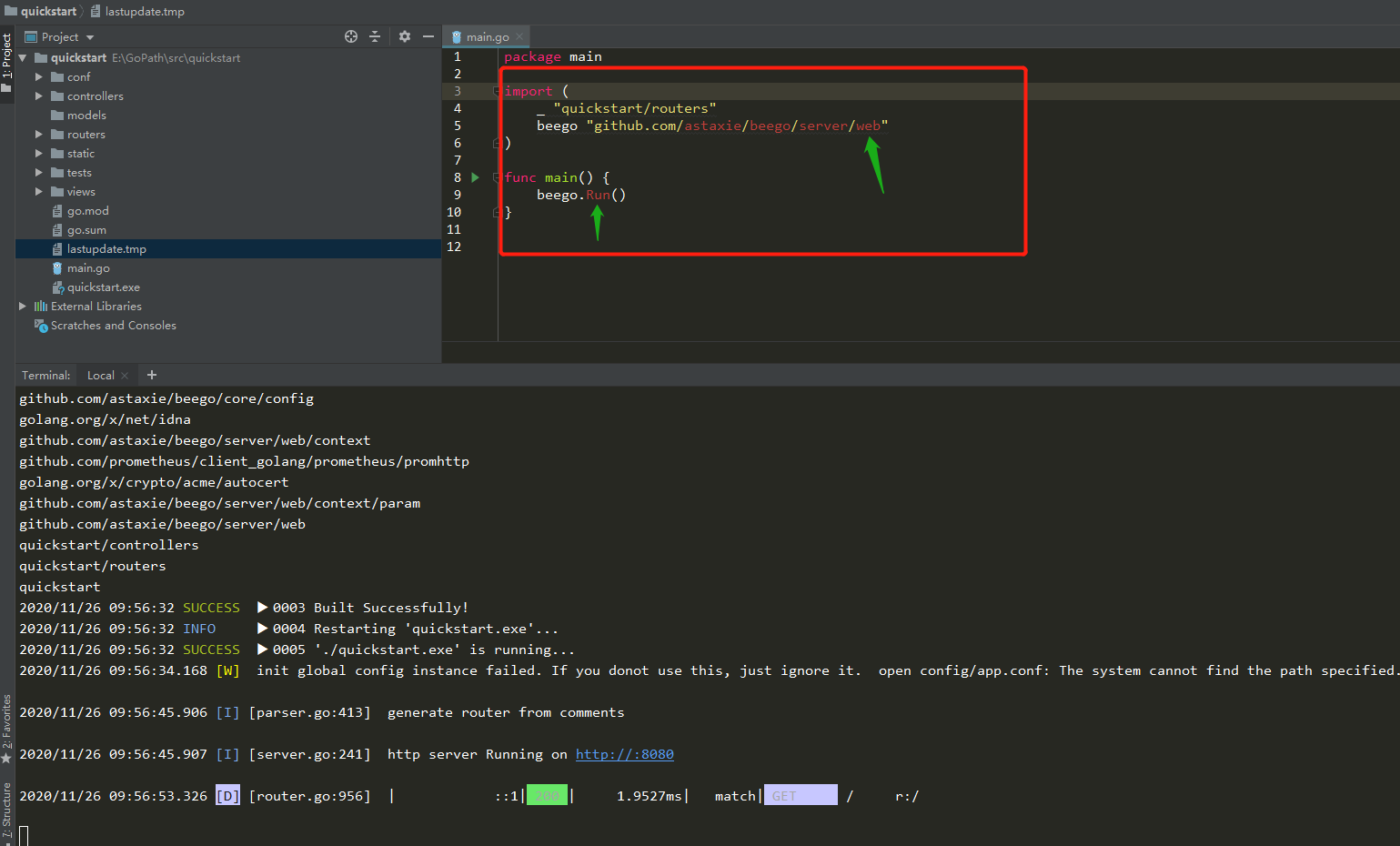This screenshot has width=1400, height=846.
Task: Click the Collapse All icon in Project toolbar
Action: pos(375,36)
